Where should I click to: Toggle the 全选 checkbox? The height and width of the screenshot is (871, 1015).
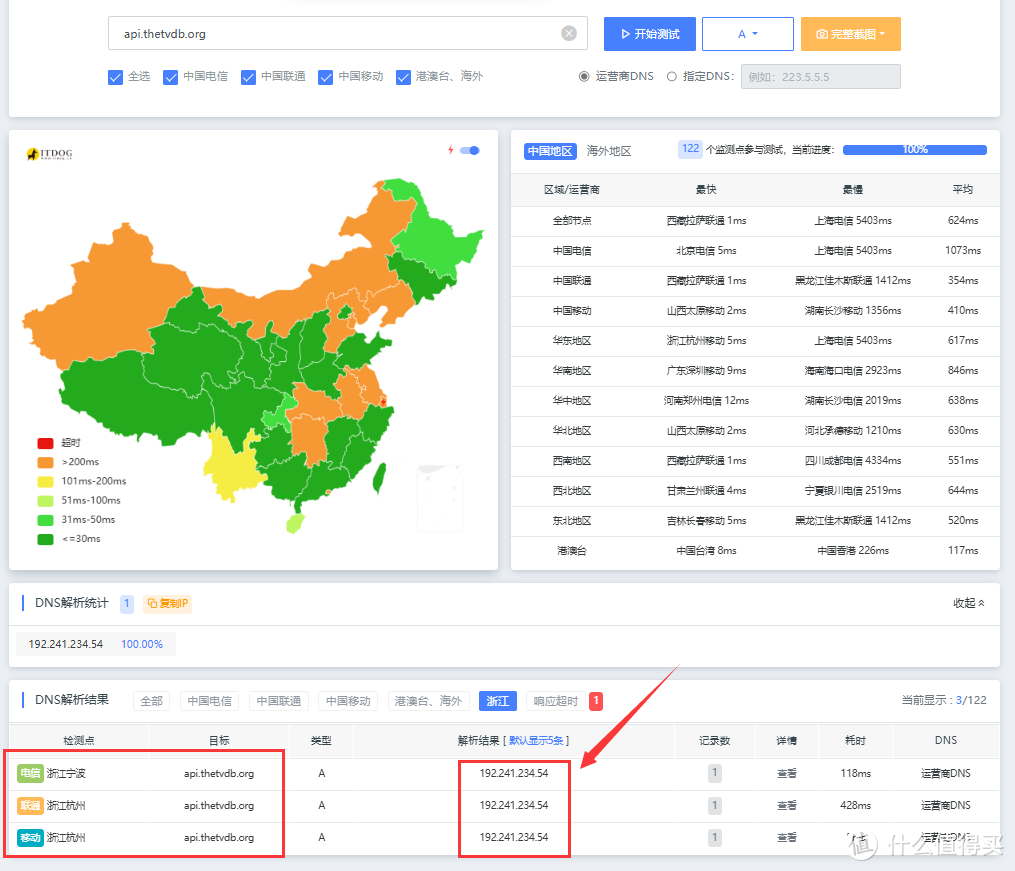[x=115, y=77]
